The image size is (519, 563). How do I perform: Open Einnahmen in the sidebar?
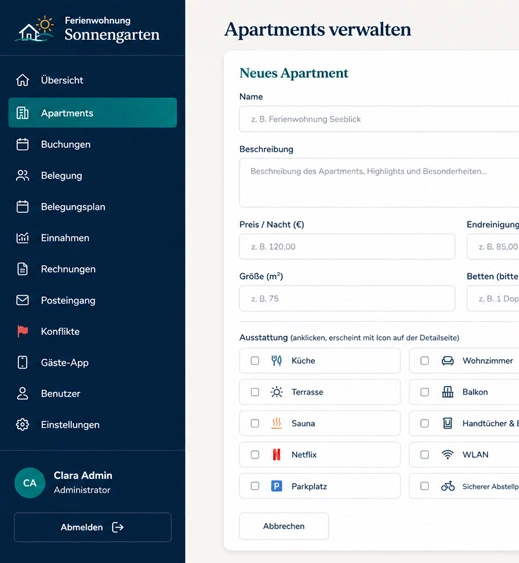(x=93, y=238)
